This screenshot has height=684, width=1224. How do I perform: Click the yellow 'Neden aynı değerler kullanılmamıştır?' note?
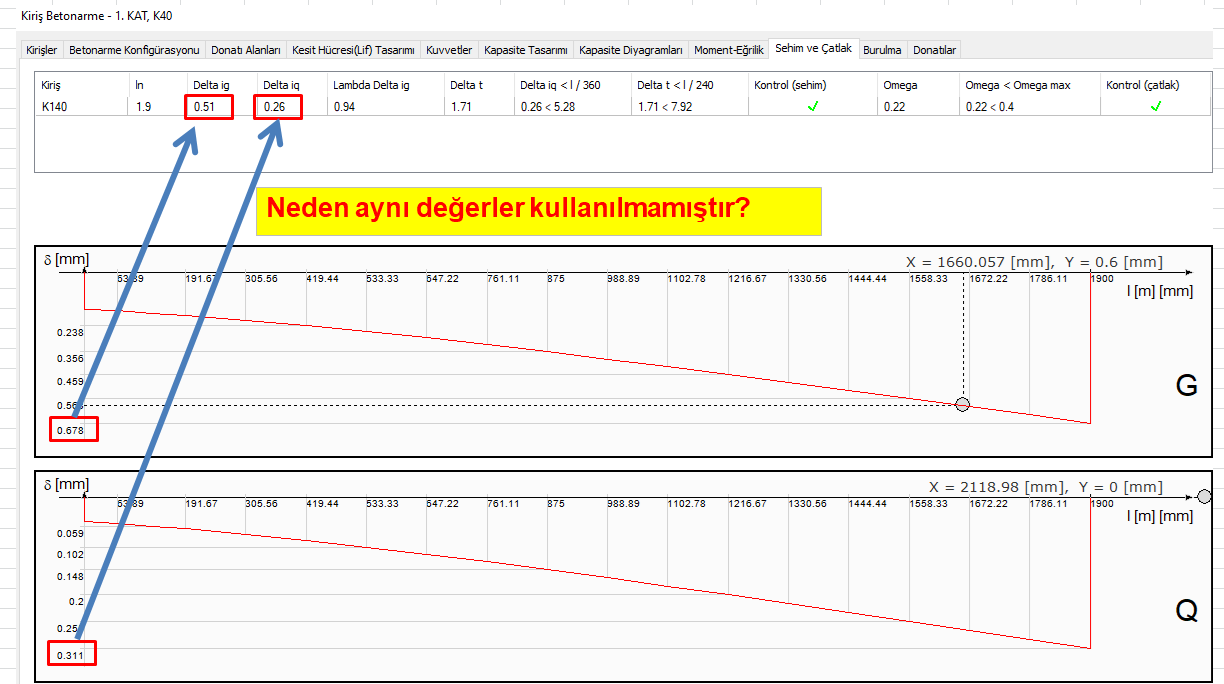click(538, 211)
